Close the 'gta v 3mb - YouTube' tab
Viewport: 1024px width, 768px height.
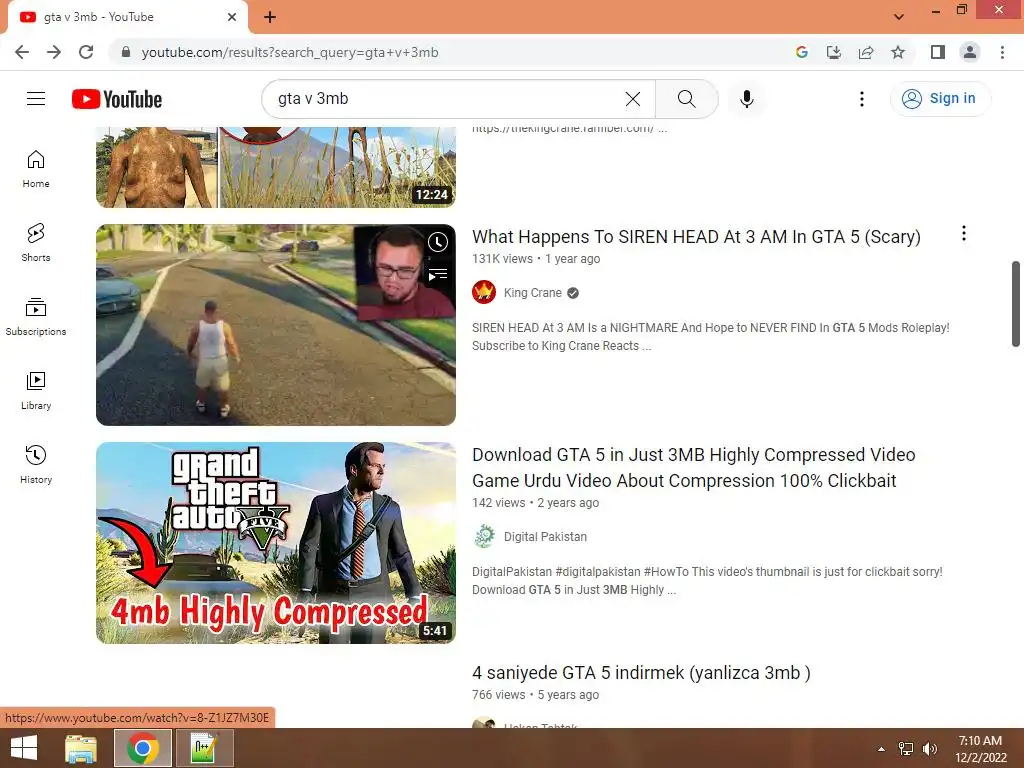tap(232, 17)
